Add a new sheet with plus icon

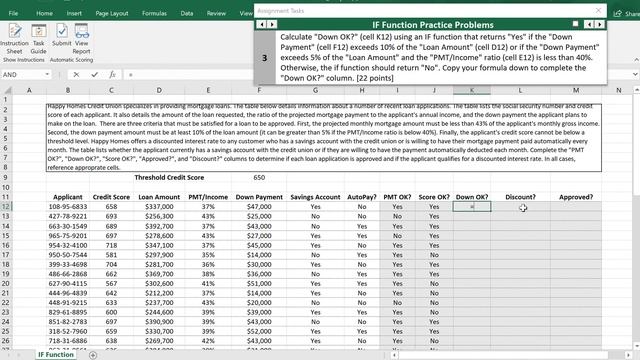pos(93,355)
